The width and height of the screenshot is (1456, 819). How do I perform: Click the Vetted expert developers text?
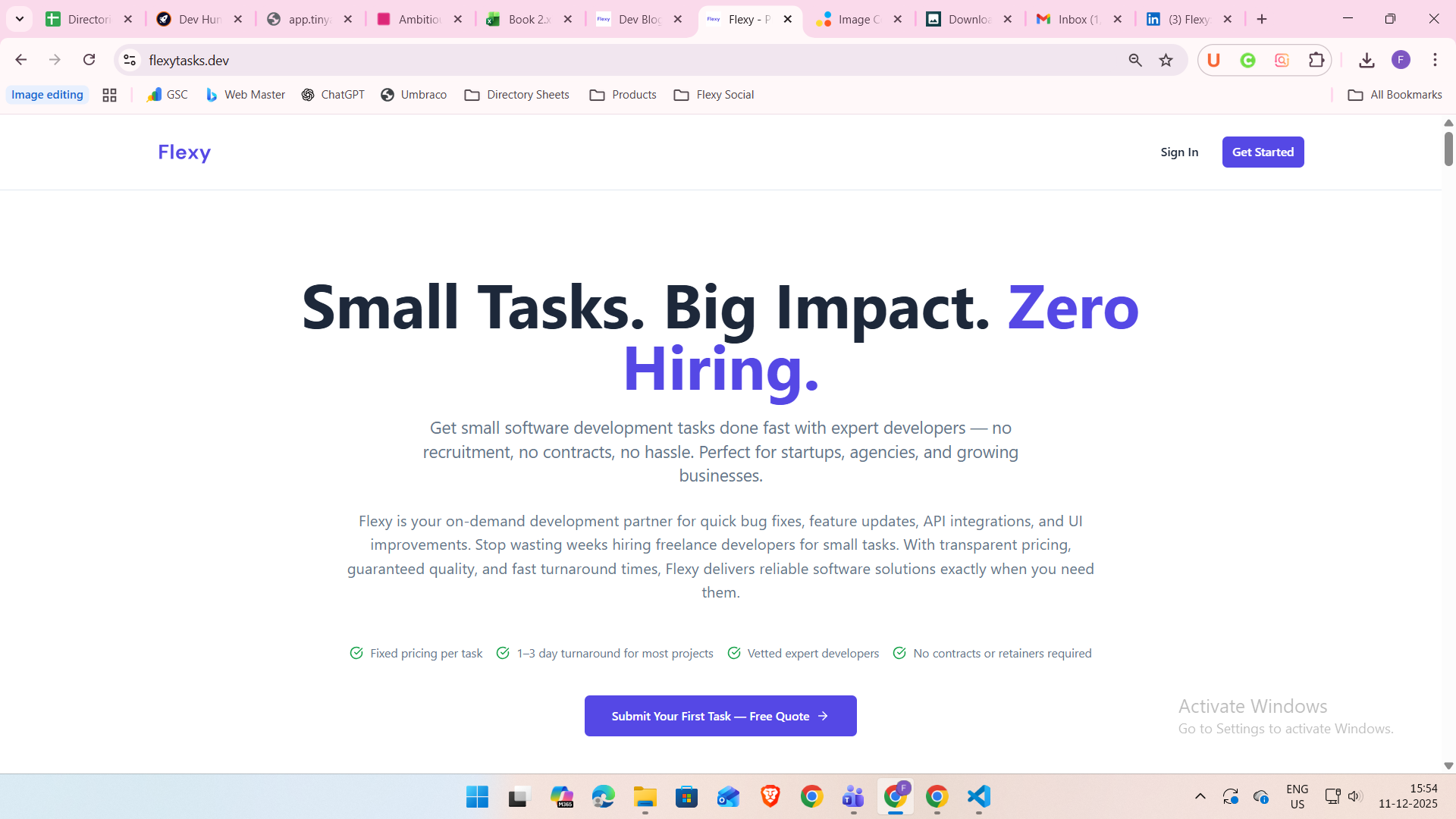[813, 654]
